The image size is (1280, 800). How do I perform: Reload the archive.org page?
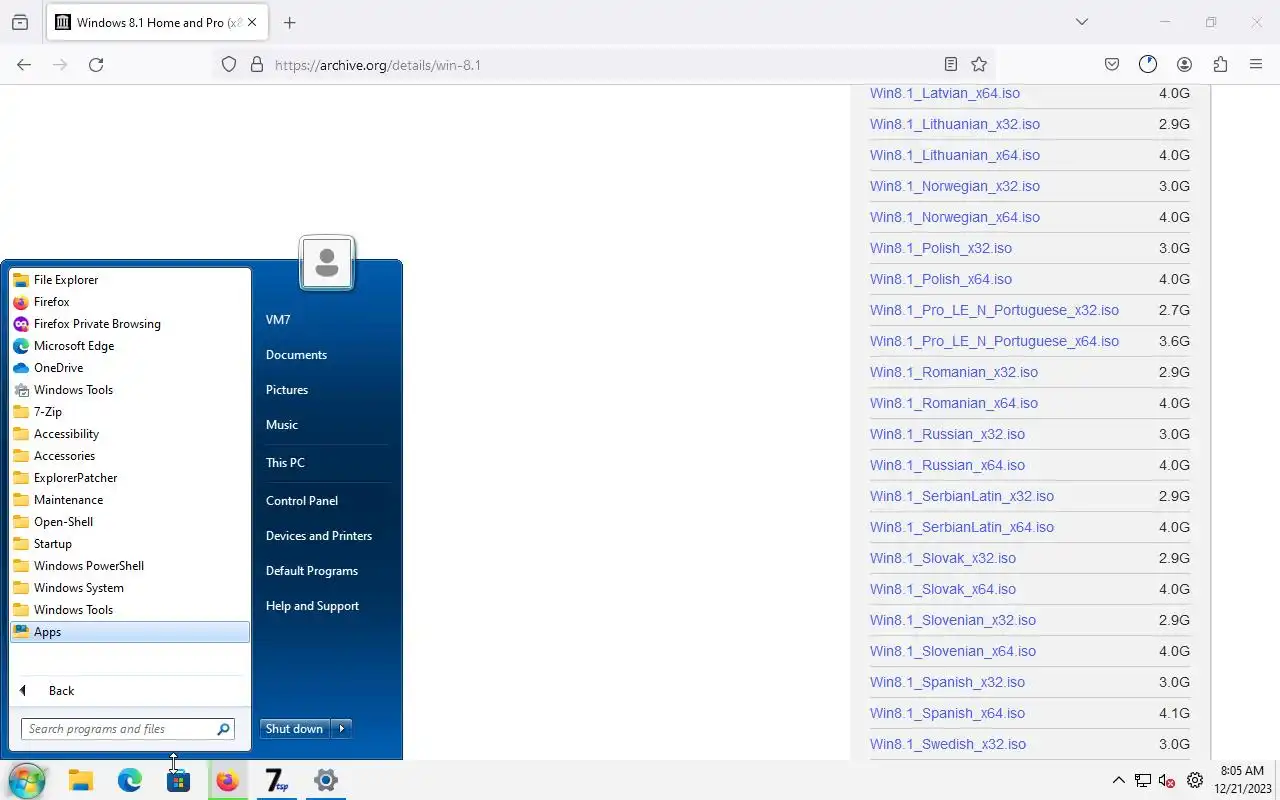click(x=96, y=65)
